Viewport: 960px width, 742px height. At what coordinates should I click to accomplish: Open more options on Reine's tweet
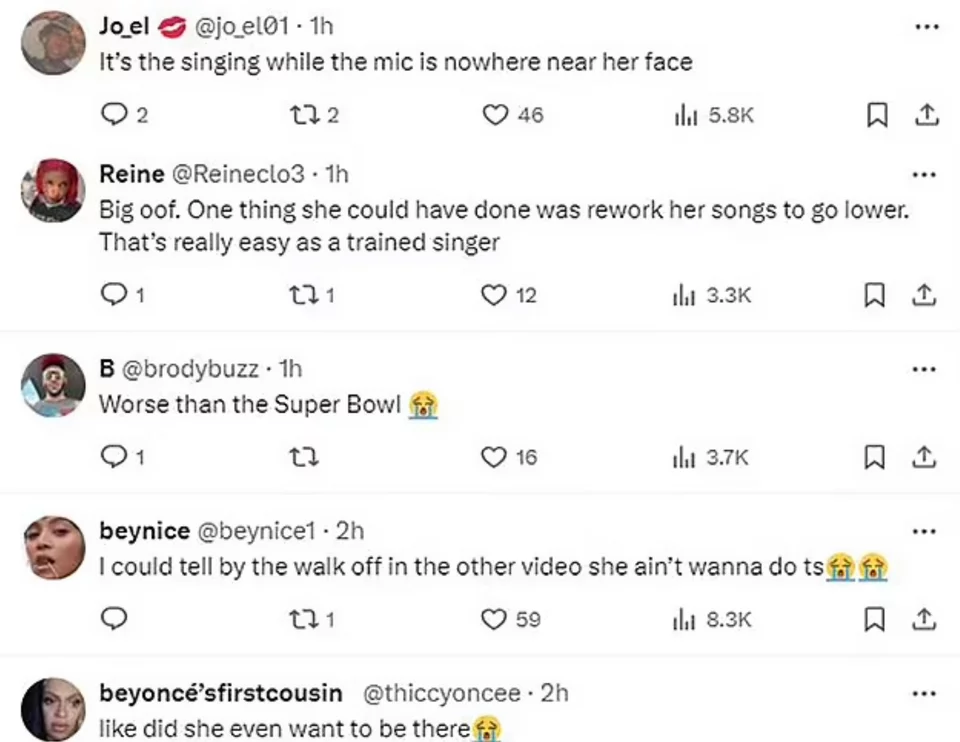click(x=927, y=173)
